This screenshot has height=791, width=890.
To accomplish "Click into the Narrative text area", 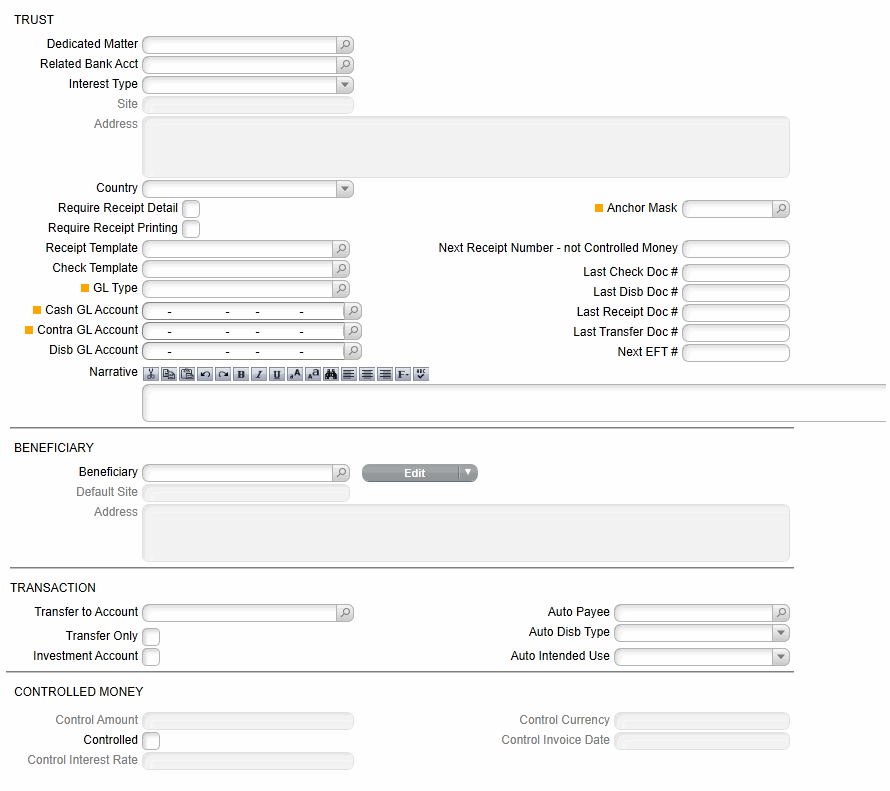I will pos(514,403).
